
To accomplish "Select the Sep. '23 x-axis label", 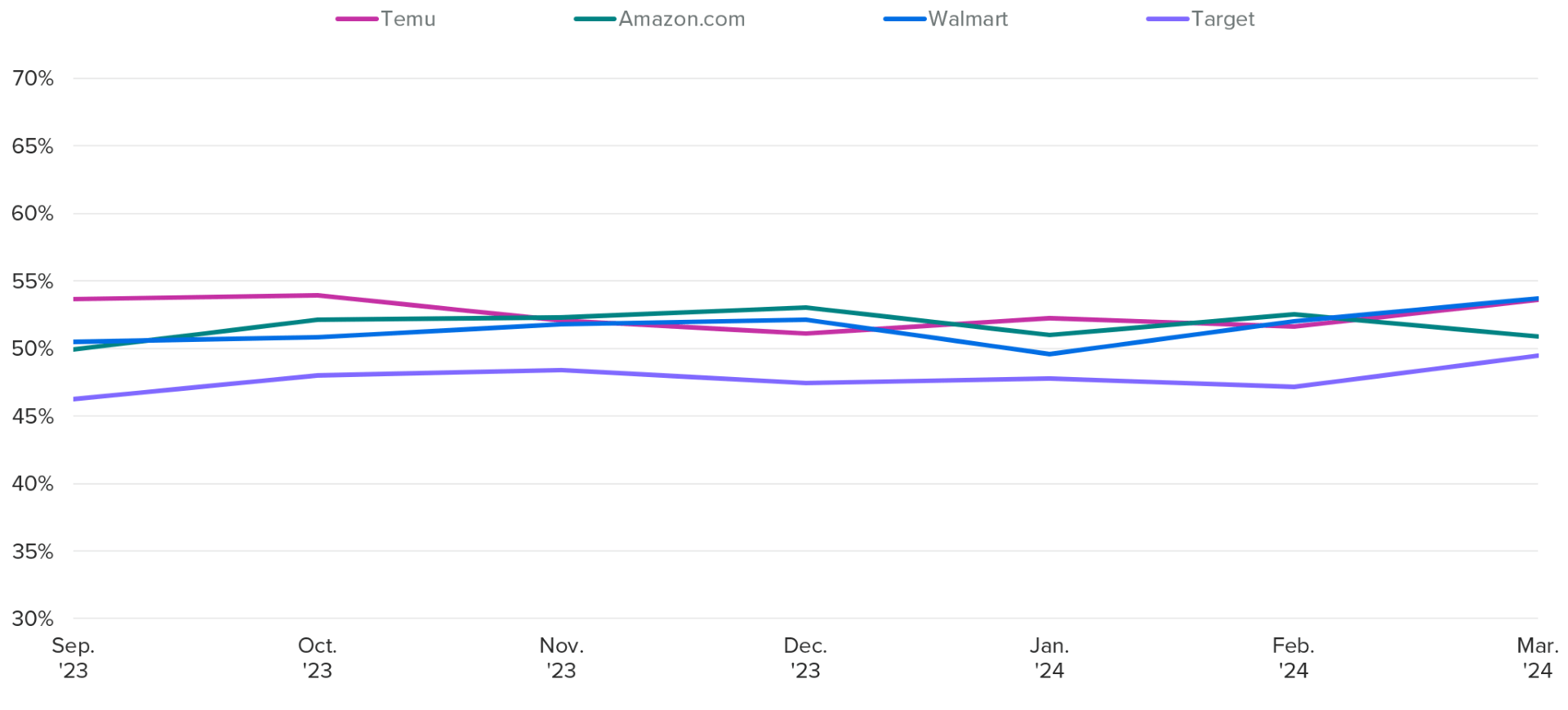I will pyautogui.click(x=73, y=658).
